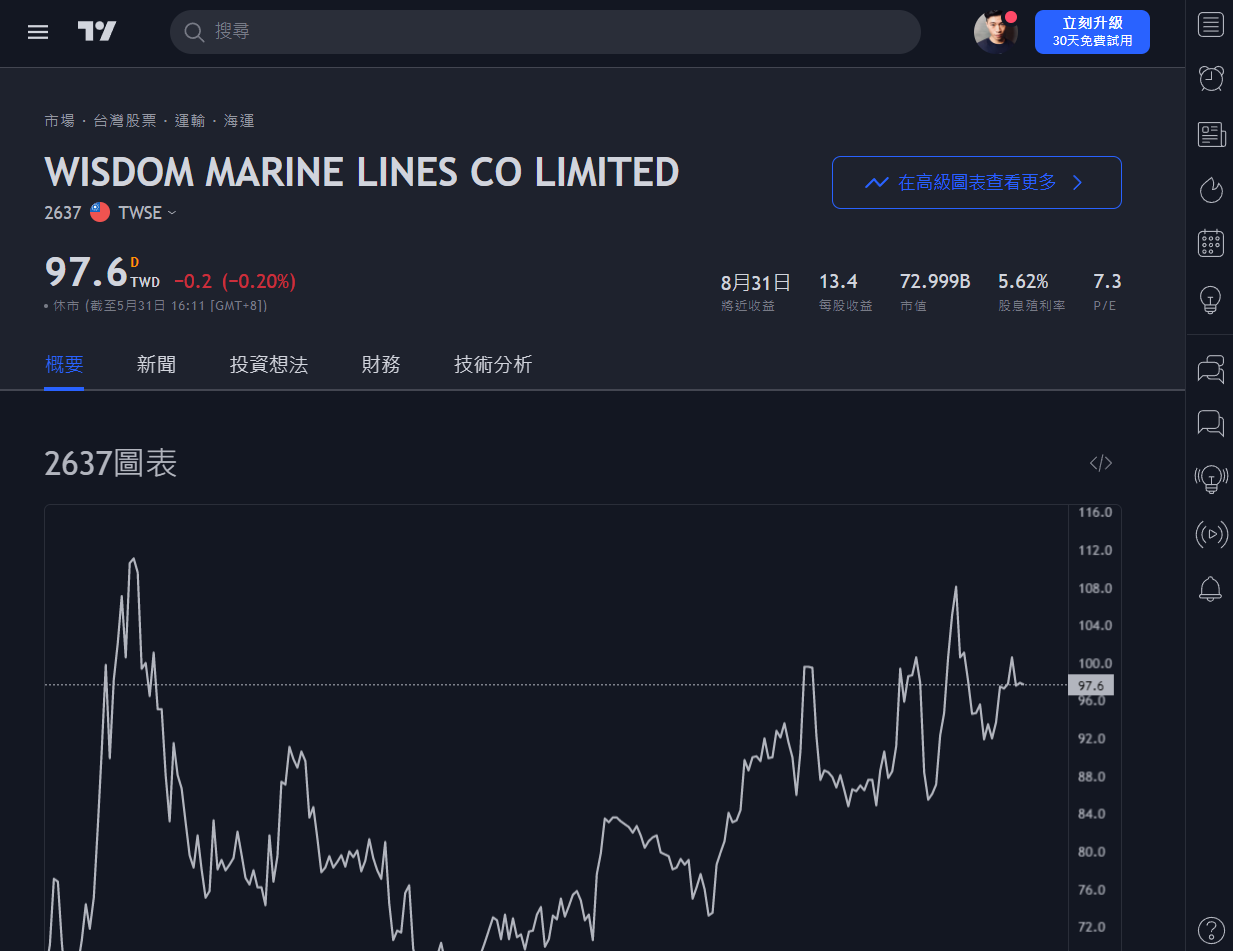Click the 2637 ticker symbol text
Viewport: 1233px width, 951px height.
point(63,212)
